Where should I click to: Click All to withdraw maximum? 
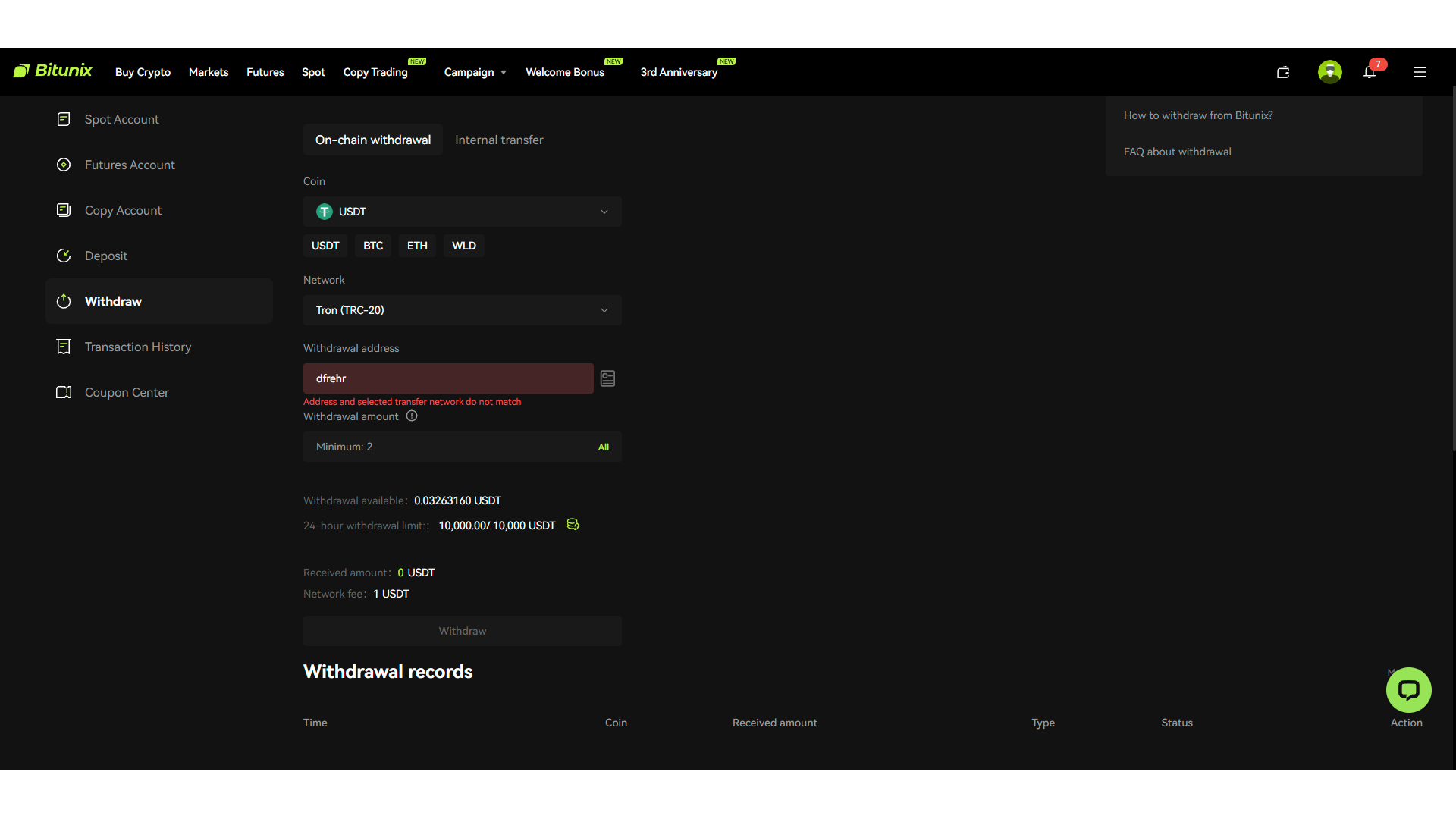(604, 447)
